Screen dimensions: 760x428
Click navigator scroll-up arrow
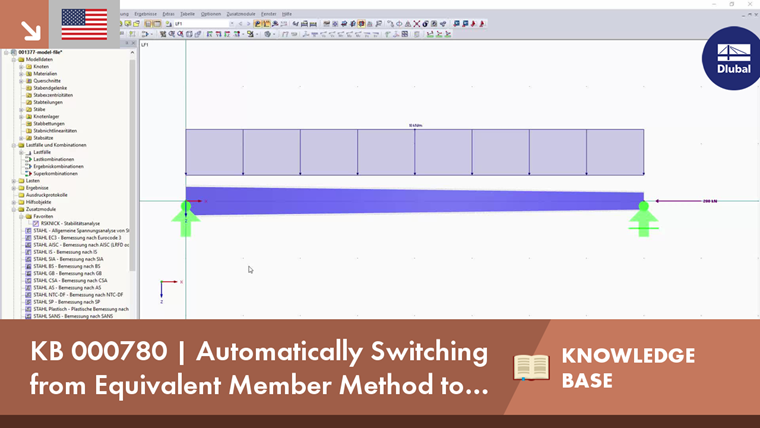tap(132, 52)
